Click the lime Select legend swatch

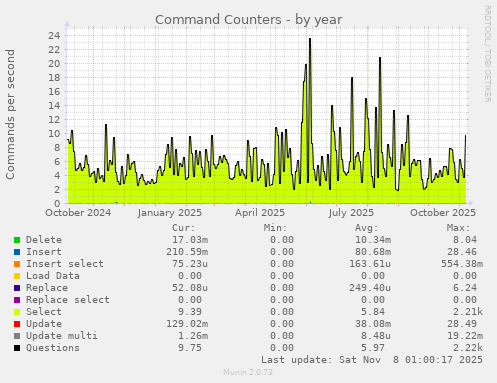pyautogui.click(x=17, y=312)
